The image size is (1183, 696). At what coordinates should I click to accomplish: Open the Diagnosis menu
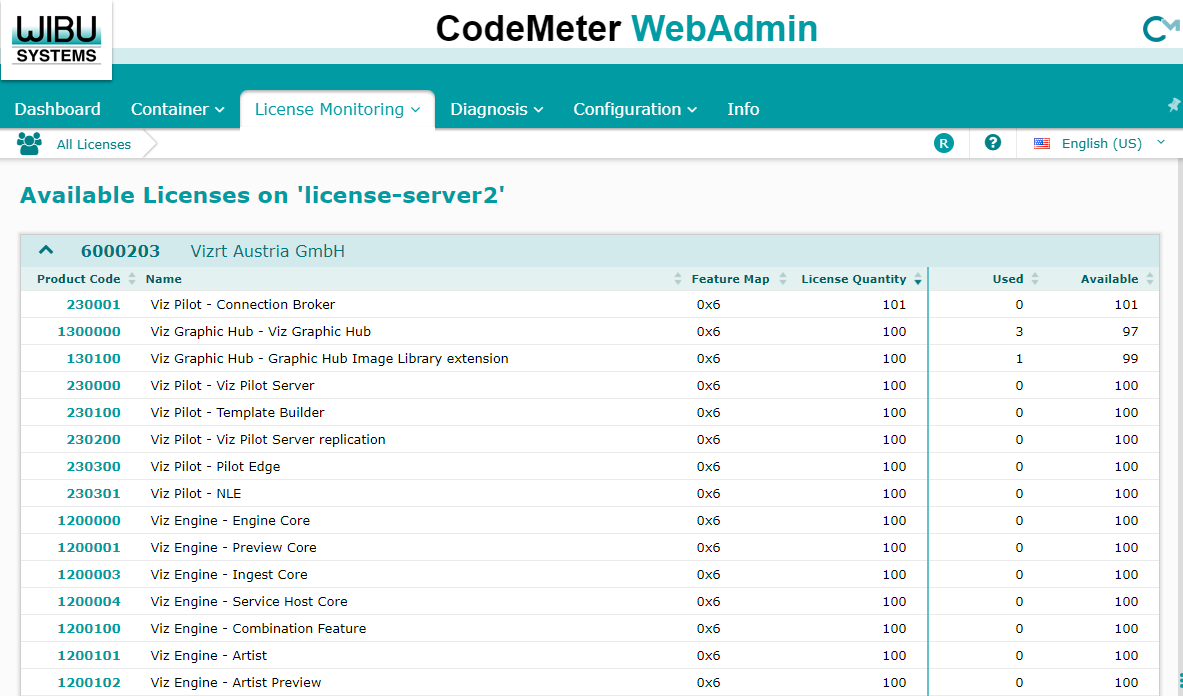(x=496, y=110)
